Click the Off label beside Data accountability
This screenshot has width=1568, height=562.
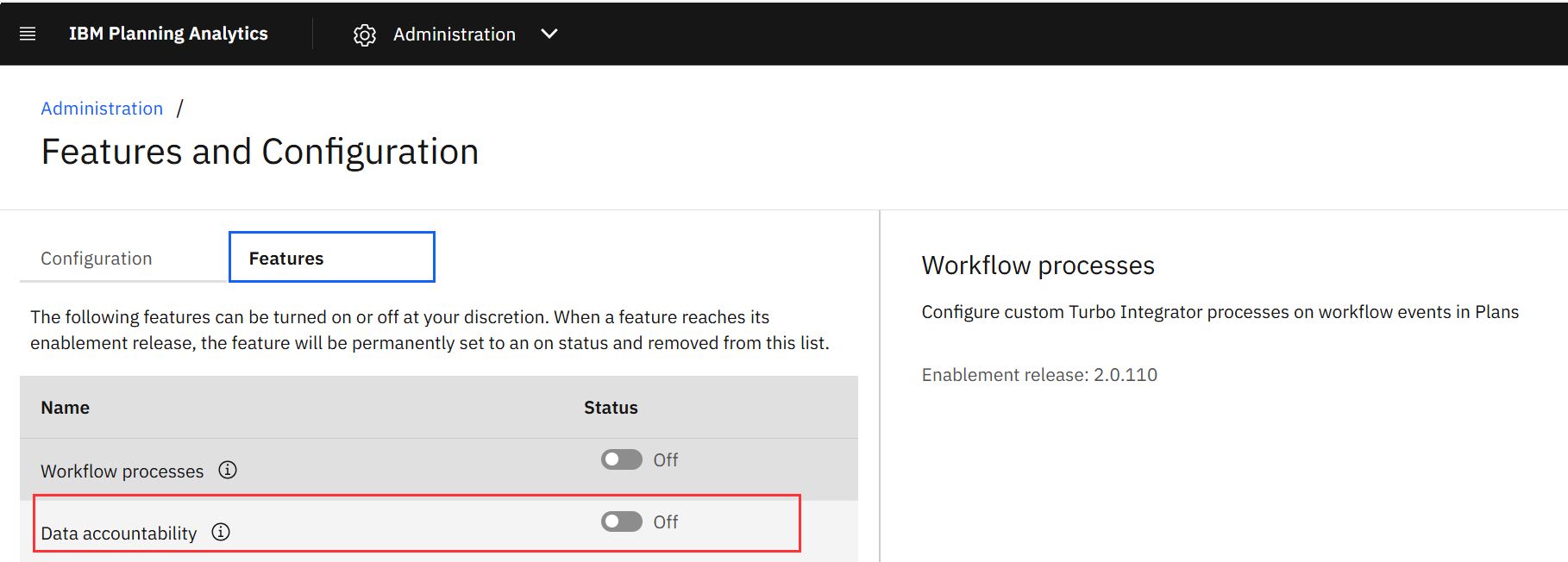click(665, 521)
